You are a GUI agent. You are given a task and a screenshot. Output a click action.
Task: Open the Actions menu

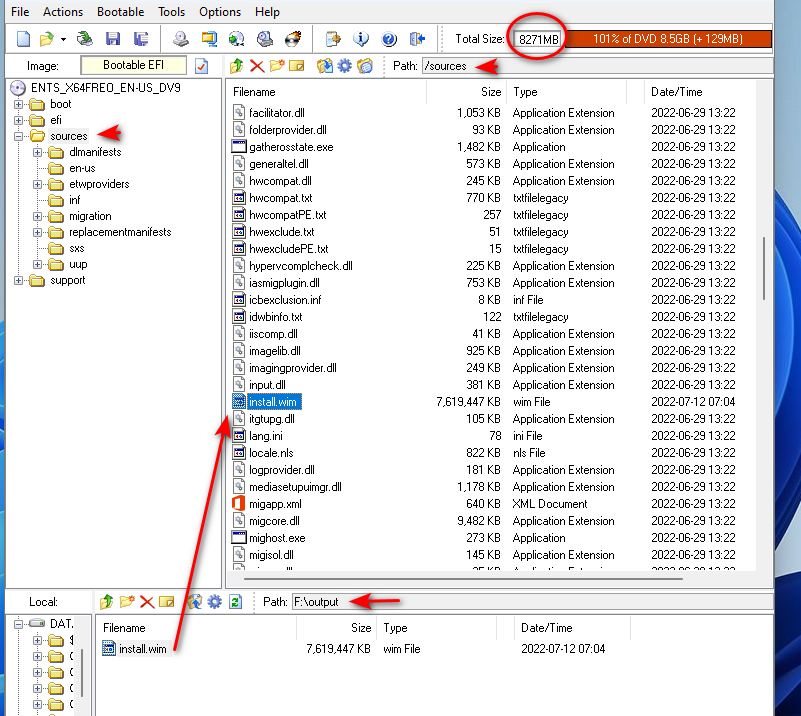coord(63,12)
